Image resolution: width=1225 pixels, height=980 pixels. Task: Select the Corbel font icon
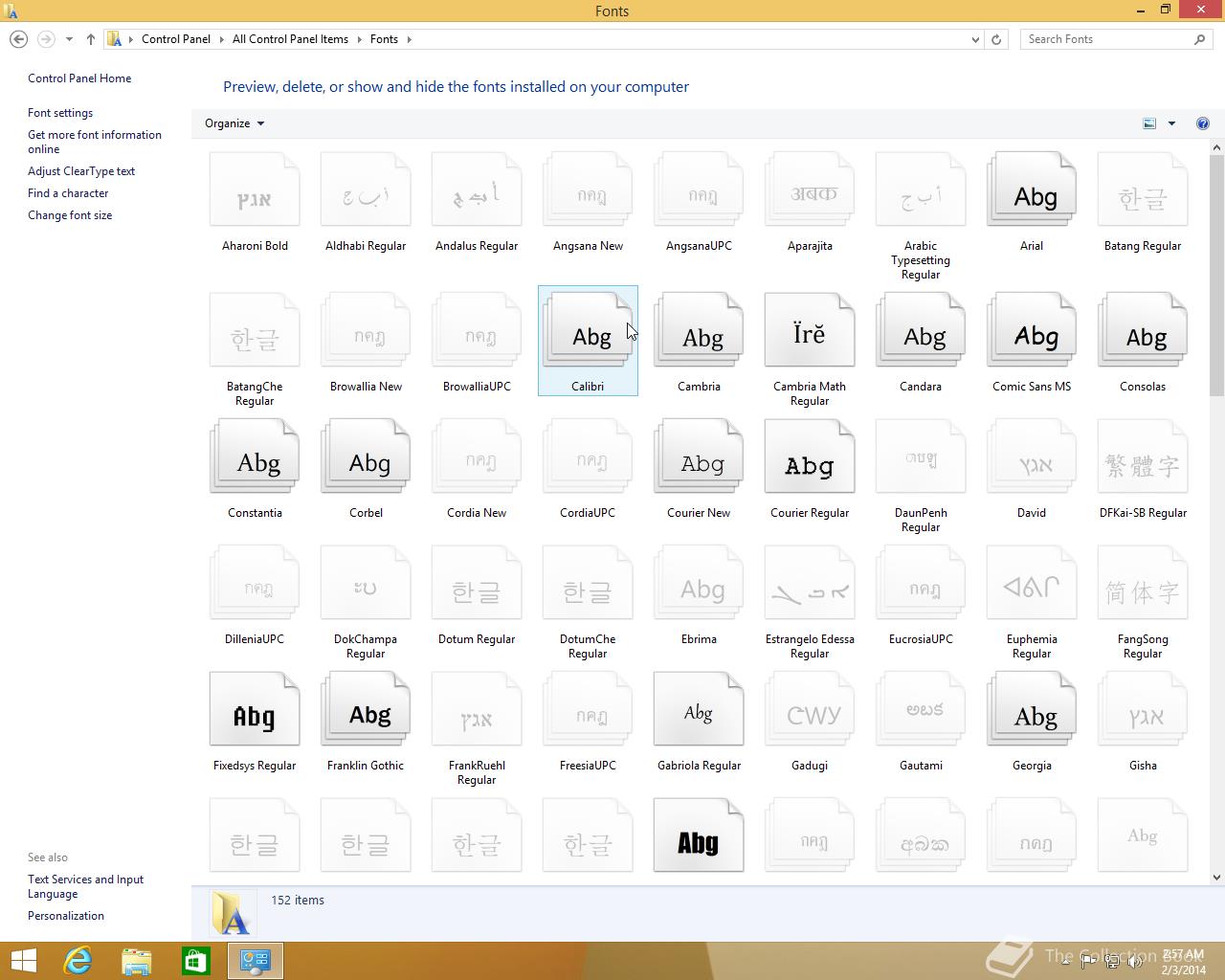(x=366, y=457)
